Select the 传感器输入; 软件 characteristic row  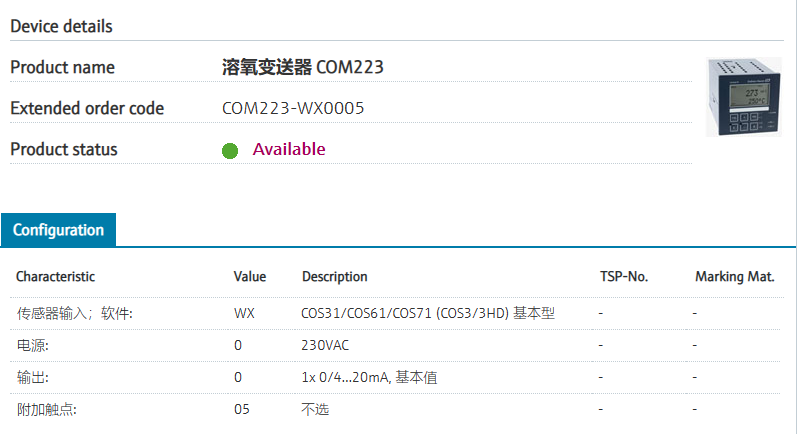[395, 314]
